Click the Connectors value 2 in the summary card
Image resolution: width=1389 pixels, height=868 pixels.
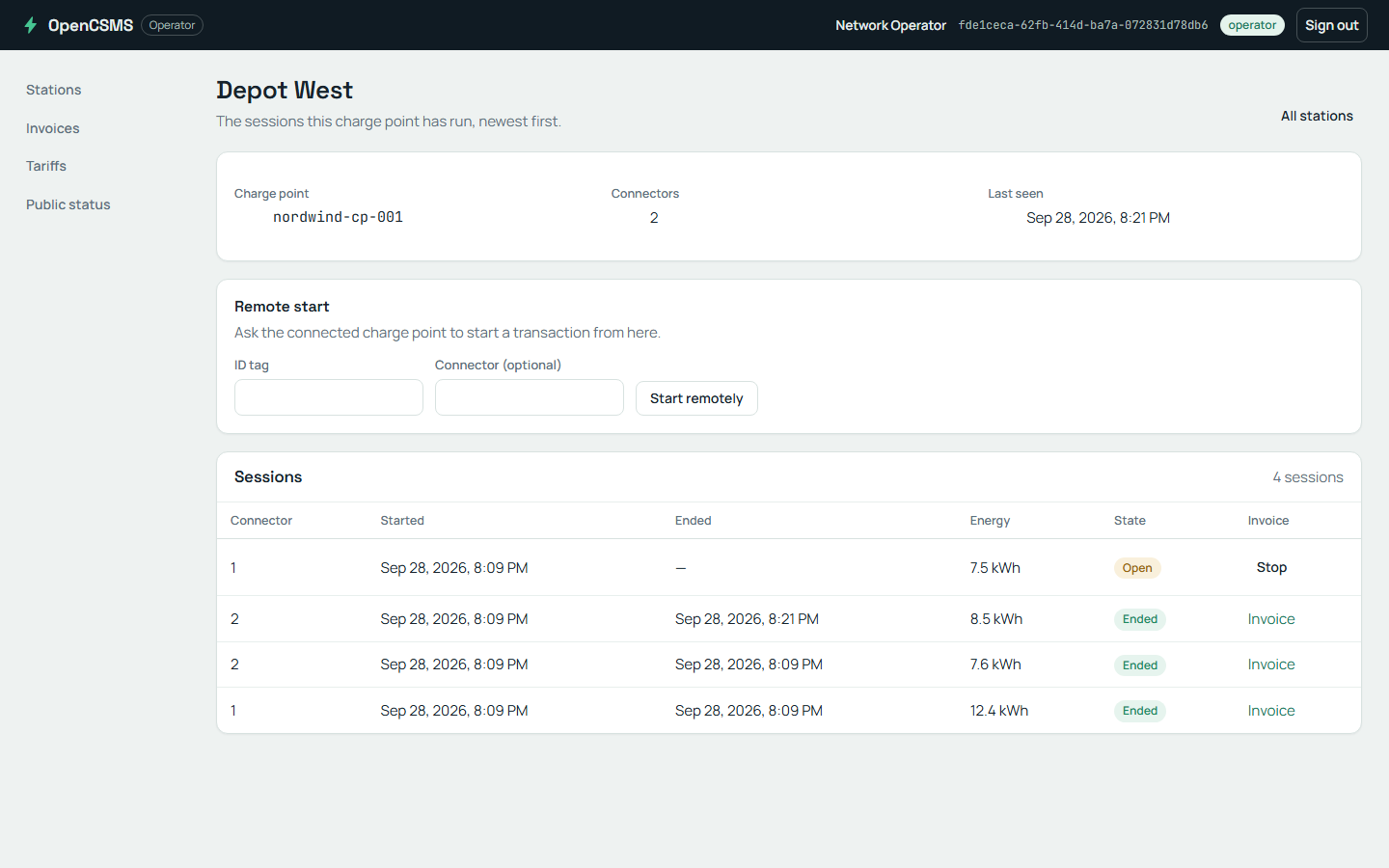(654, 218)
